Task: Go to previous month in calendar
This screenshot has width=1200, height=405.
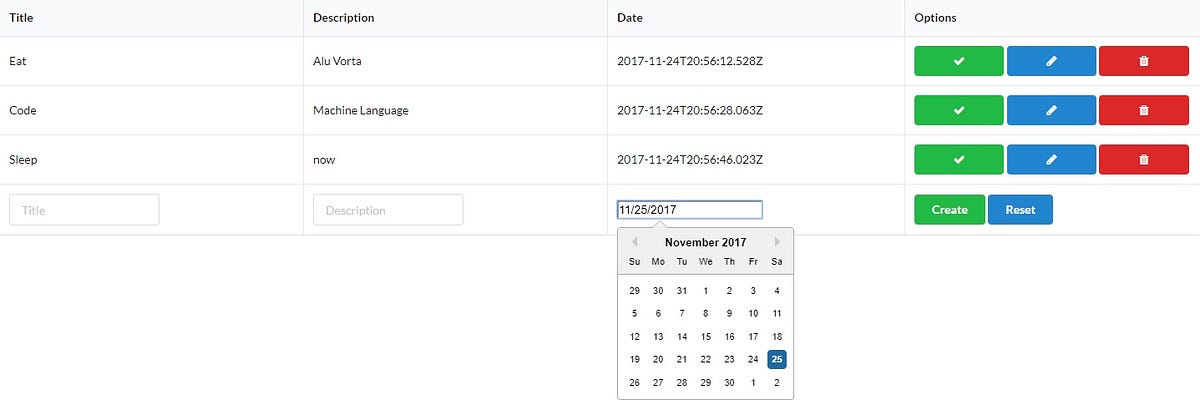Action: (x=634, y=242)
